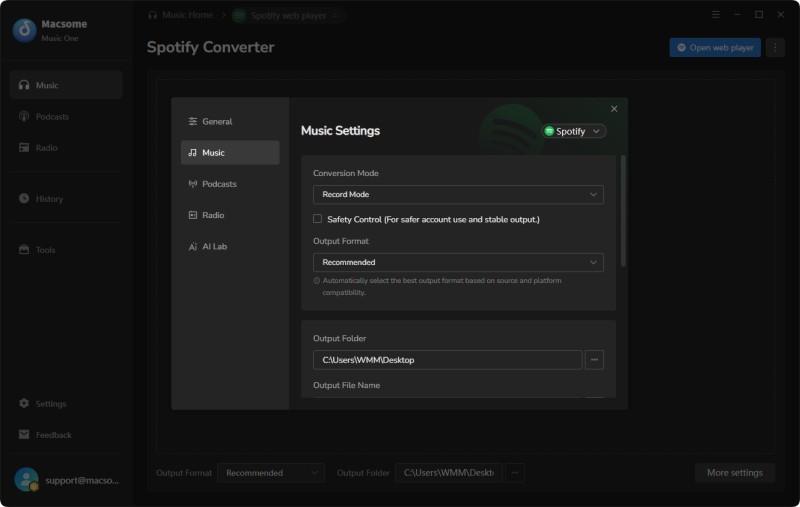Viewport: 800px width, 507px height.
Task: Expand bottom bar Output Format Recommended dropdown
Action: 271,473
